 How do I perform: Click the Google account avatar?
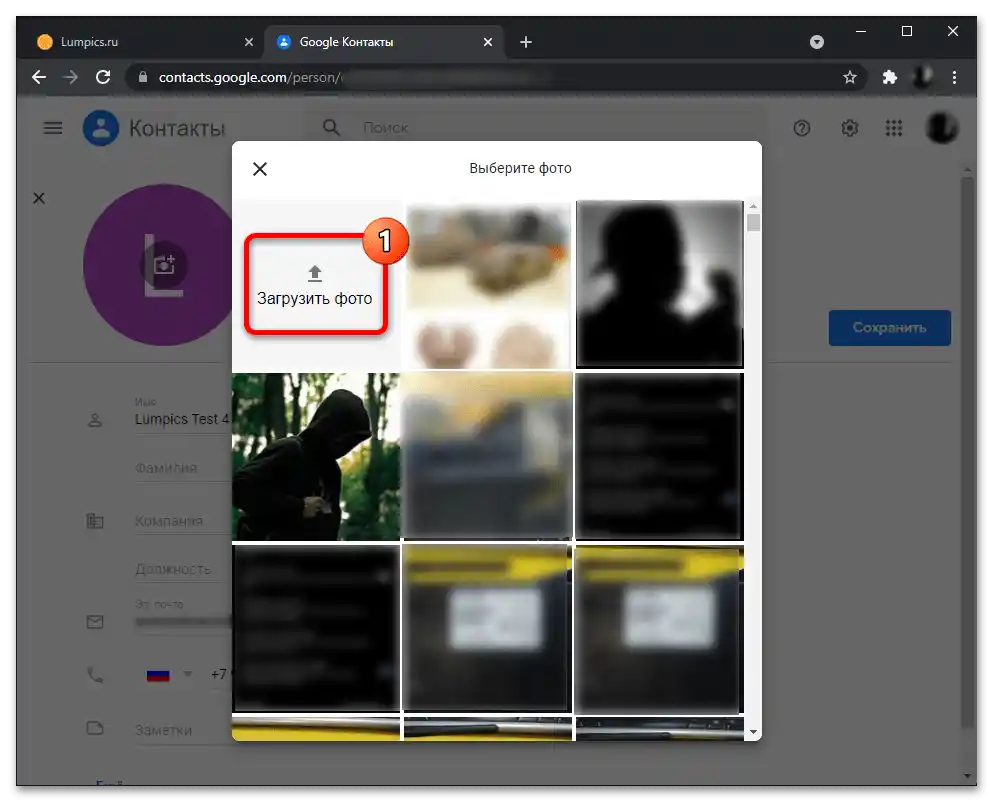942,128
